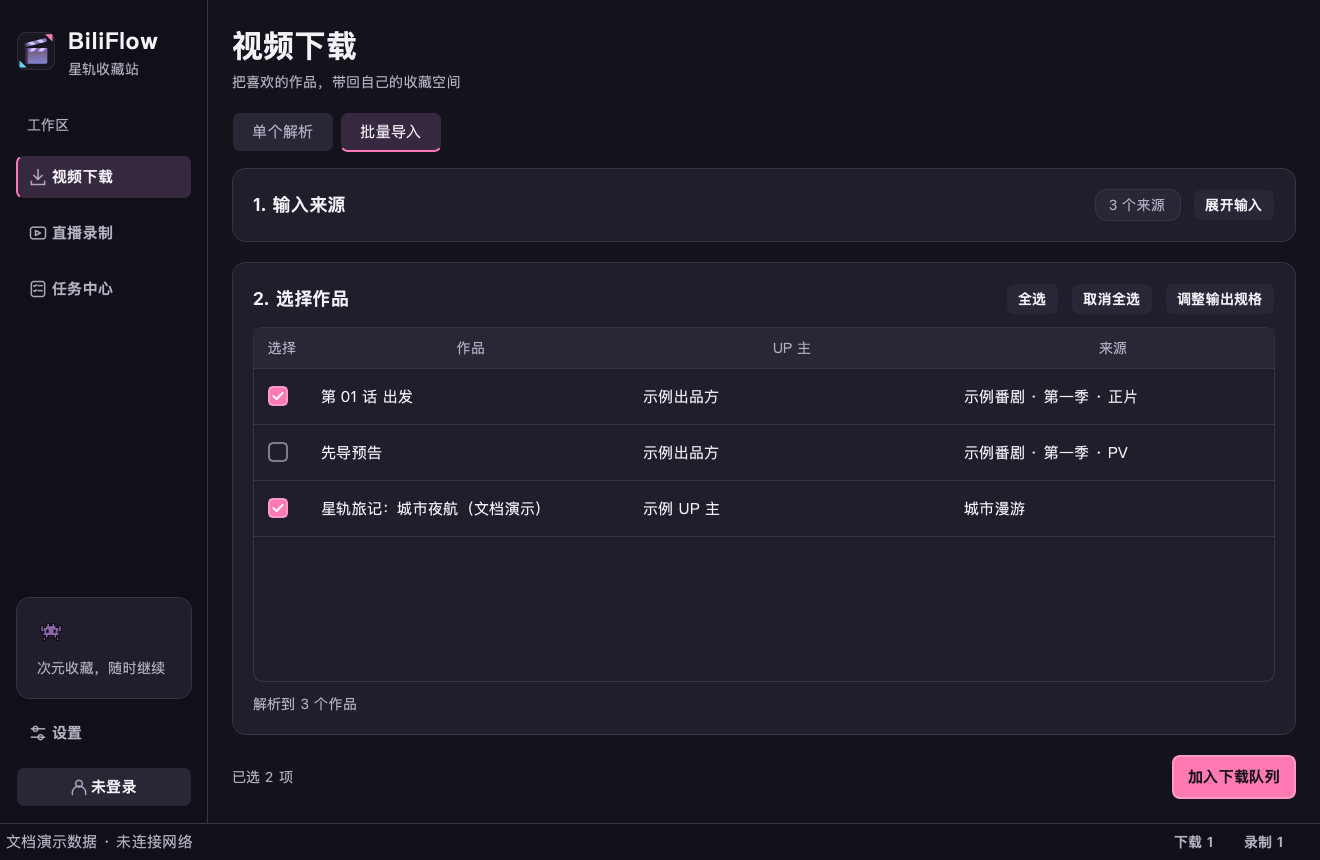Uncheck the 星轨旅记：城市夜航 checkbox
This screenshot has height=860, width=1320.
point(278,508)
